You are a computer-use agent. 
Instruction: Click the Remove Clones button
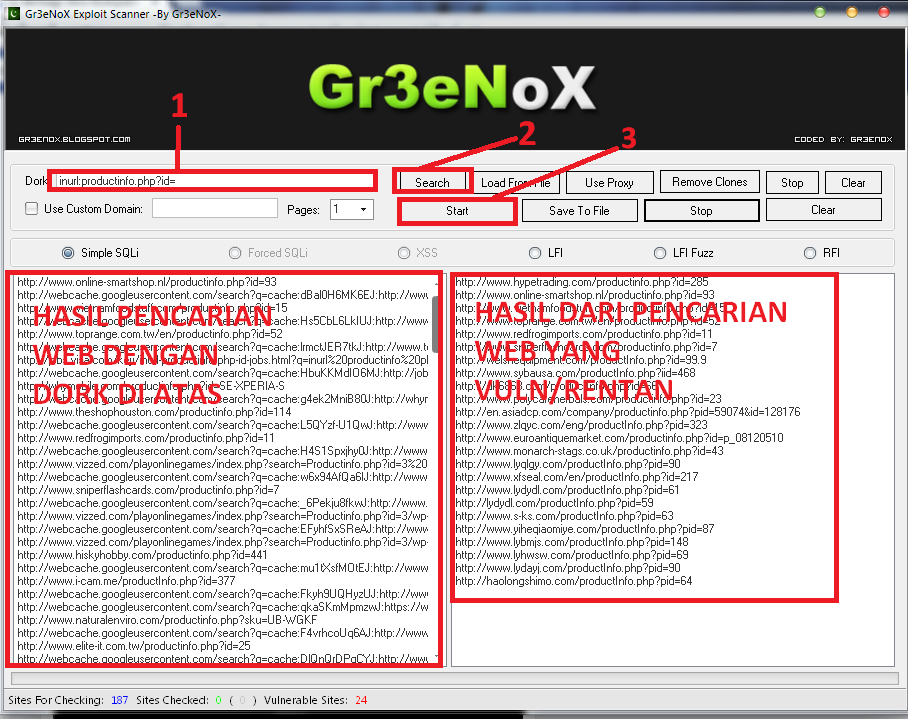(709, 182)
